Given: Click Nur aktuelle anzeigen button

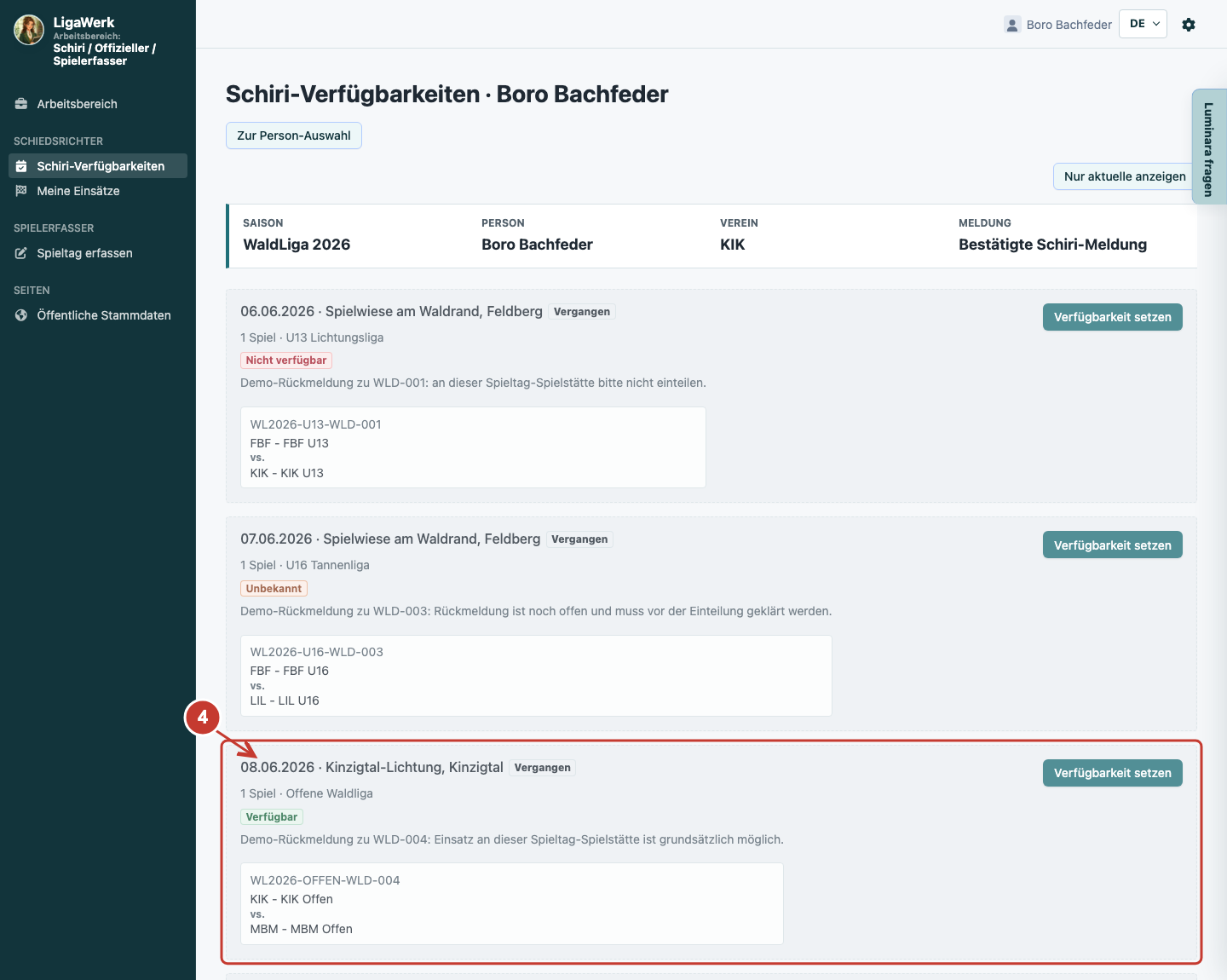Looking at the screenshot, I should click(x=1125, y=176).
